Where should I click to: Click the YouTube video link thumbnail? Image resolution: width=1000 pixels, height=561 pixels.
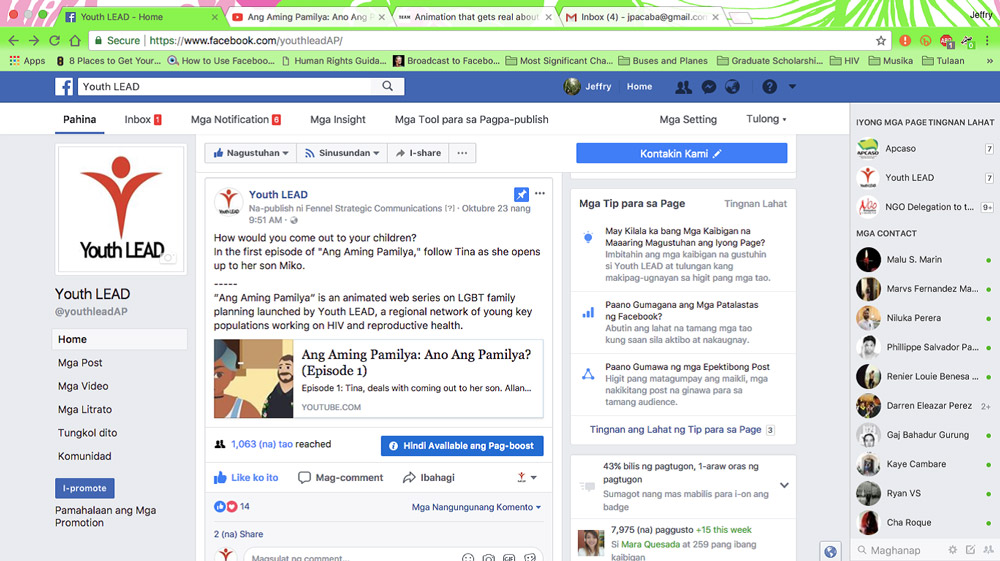(253, 379)
